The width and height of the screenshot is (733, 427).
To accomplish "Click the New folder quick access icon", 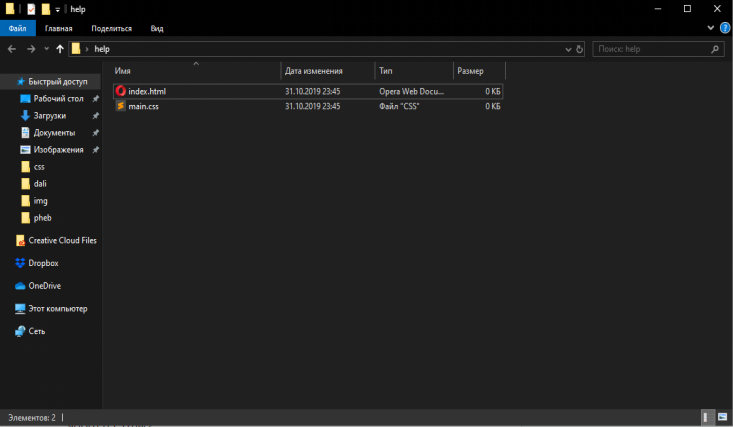I will [45, 9].
